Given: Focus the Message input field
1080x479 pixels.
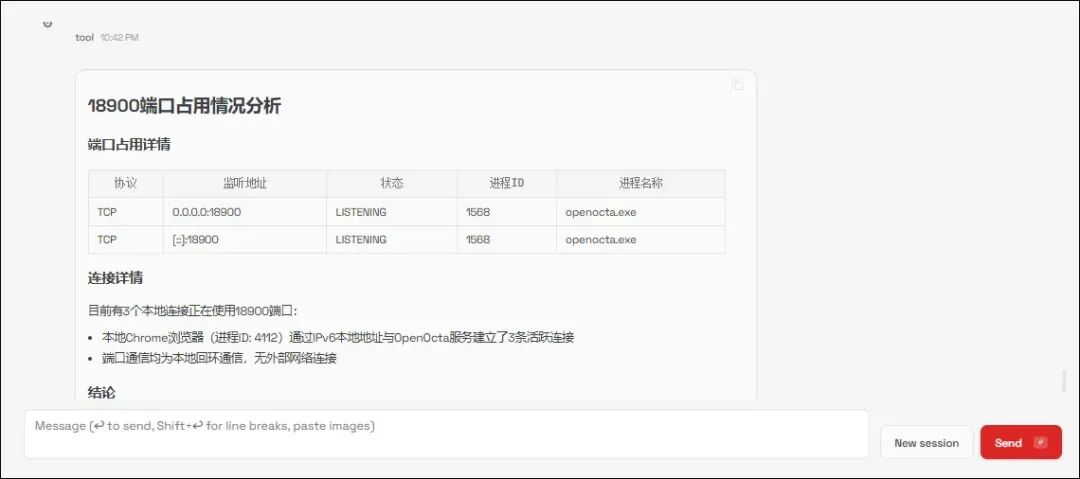Looking at the screenshot, I should pos(446,434).
